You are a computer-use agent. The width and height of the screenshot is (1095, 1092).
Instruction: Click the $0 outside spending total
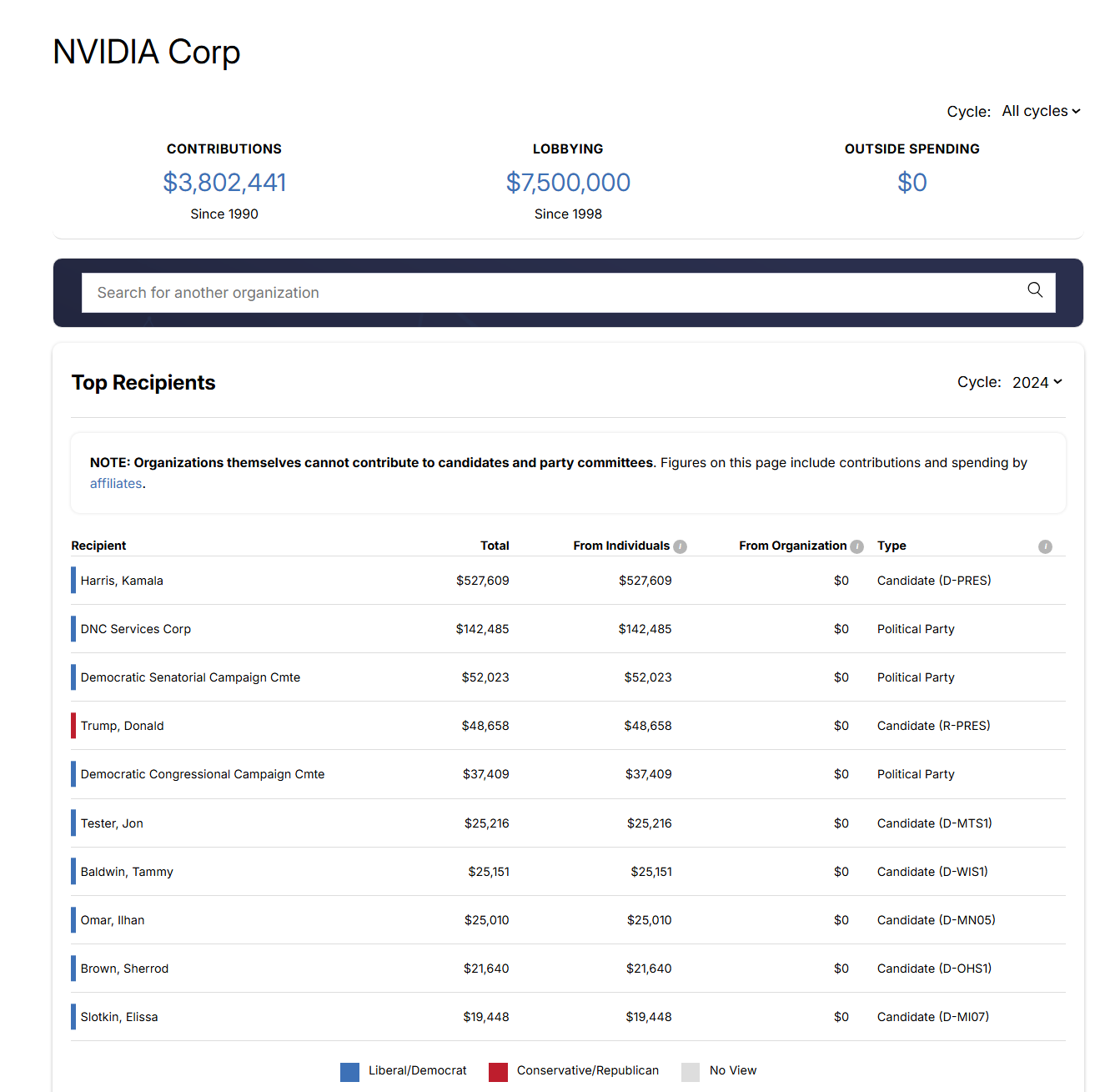pos(912,183)
